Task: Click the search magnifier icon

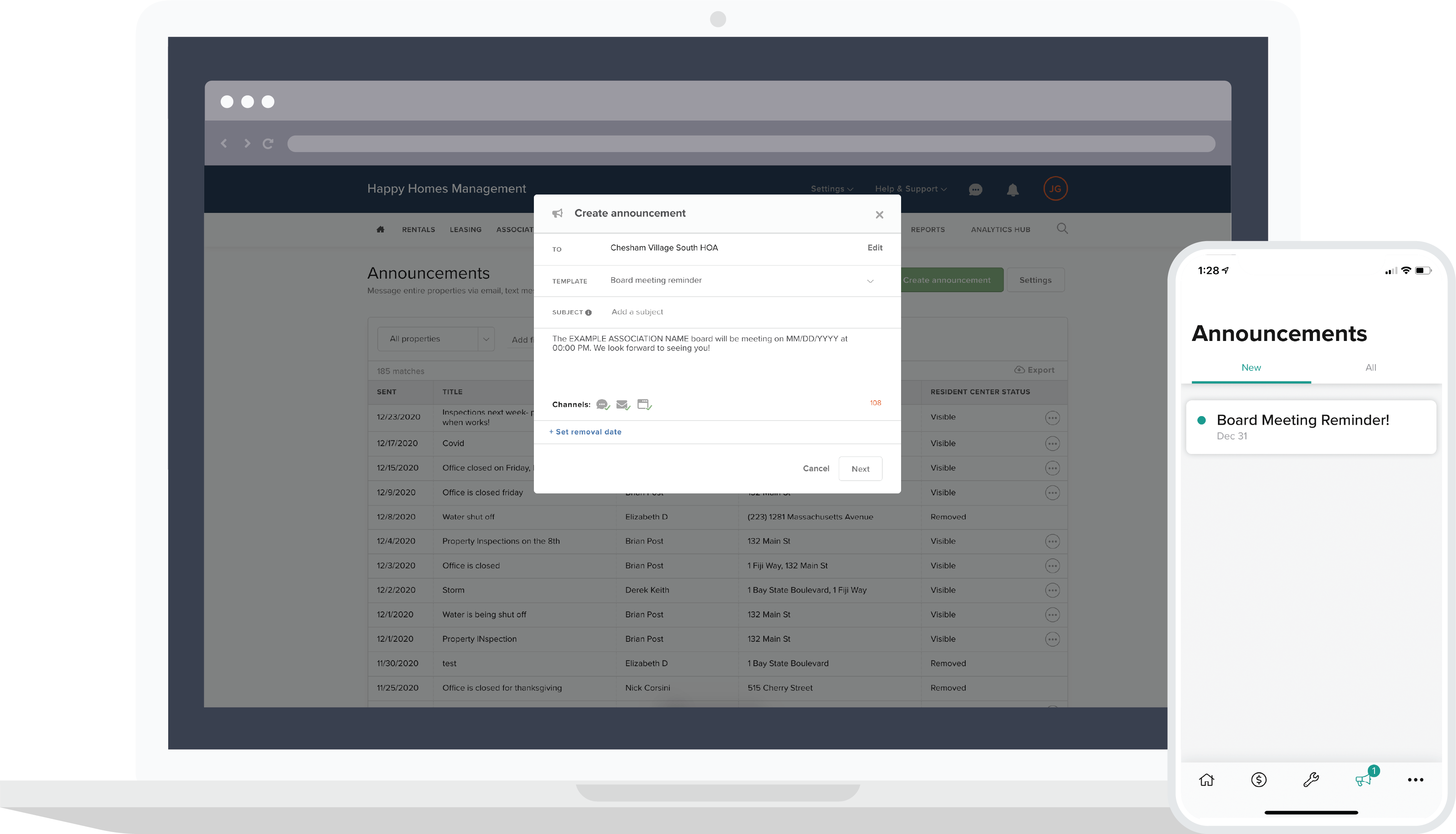Action: (1062, 229)
